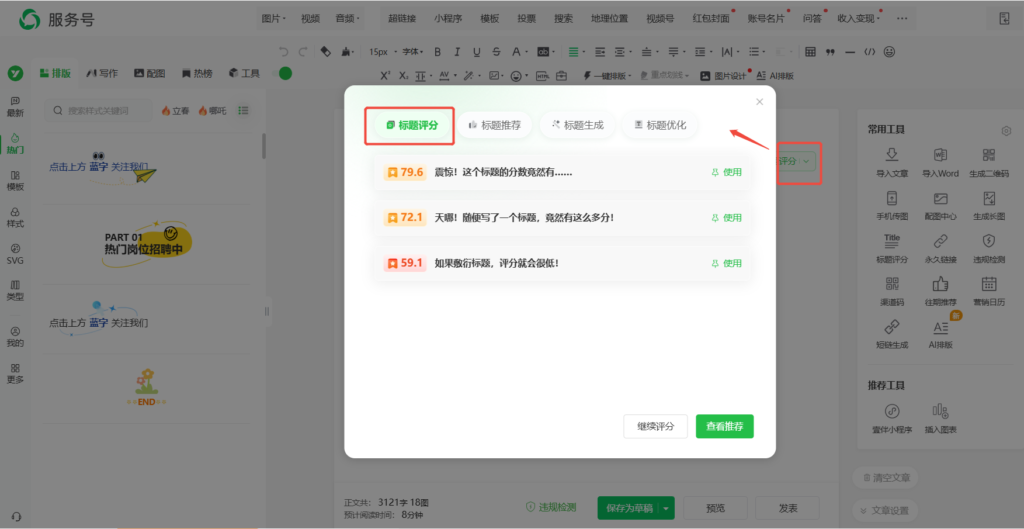The height and width of the screenshot is (529, 1024).
Task: Click the 查看推荐 button
Action: [725, 426]
